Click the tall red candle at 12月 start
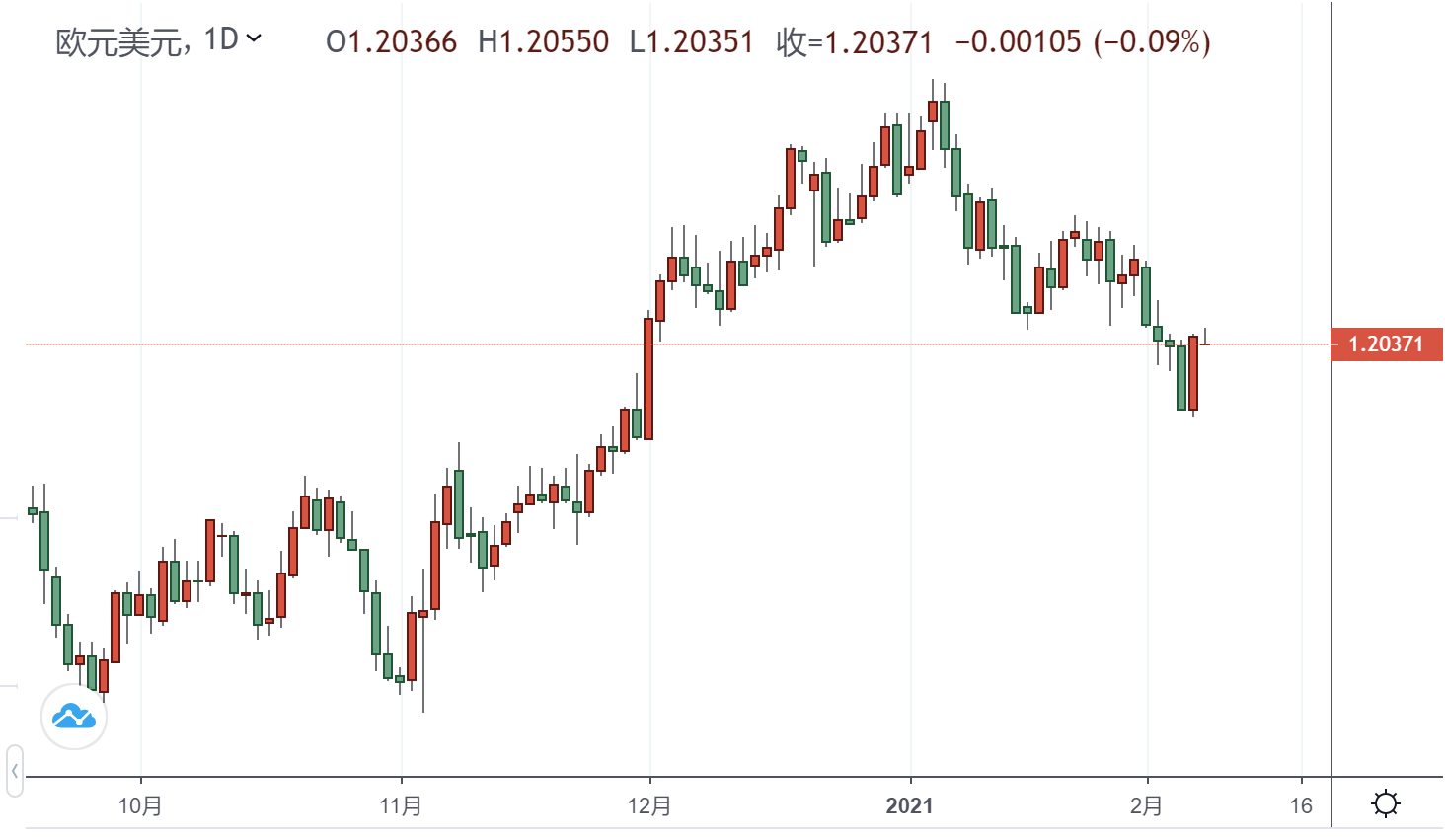Screen dimensions: 1445x840 click(x=648, y=378)
